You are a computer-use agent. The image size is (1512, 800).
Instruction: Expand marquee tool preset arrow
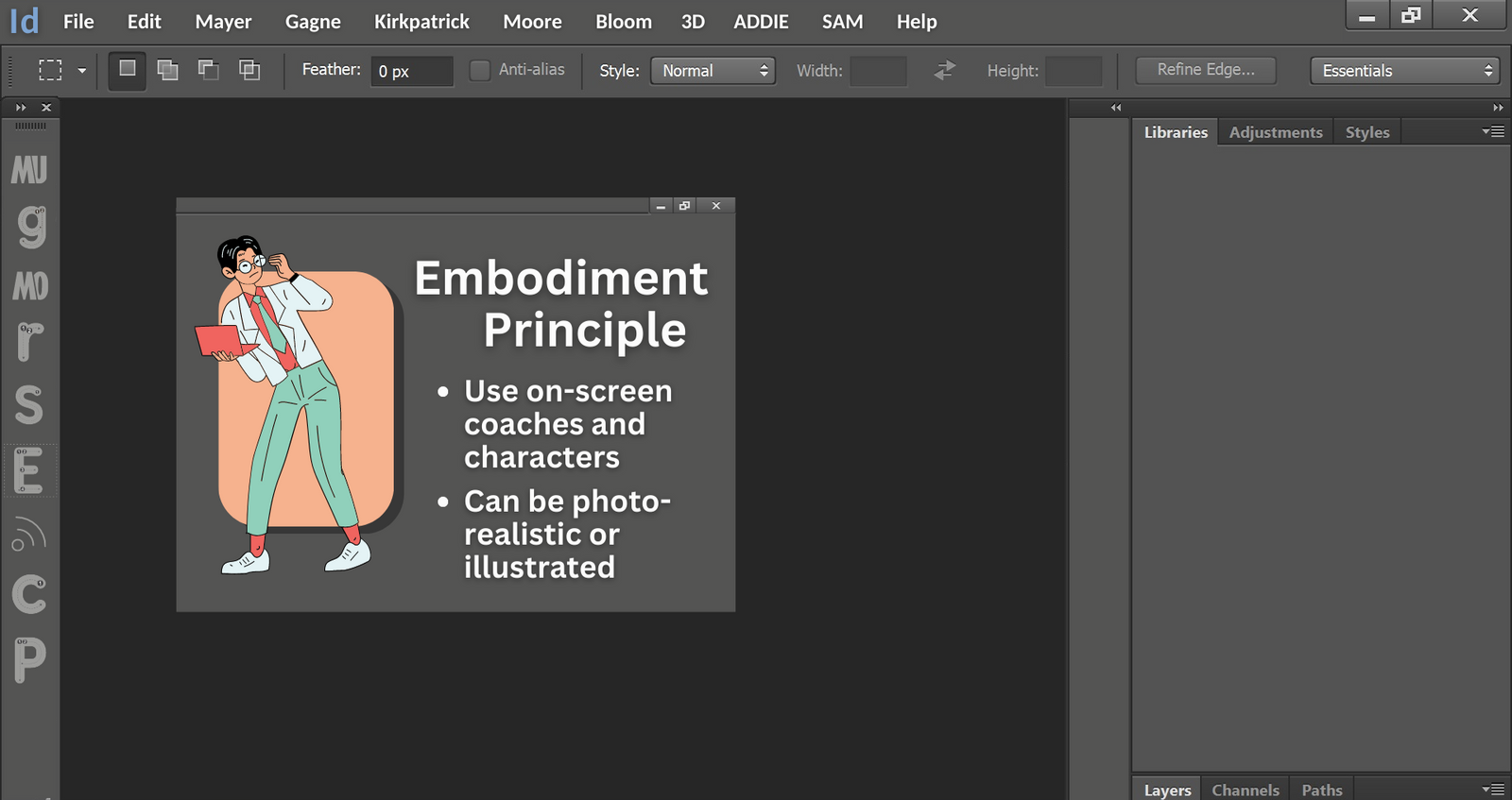[x=82, y=71]
